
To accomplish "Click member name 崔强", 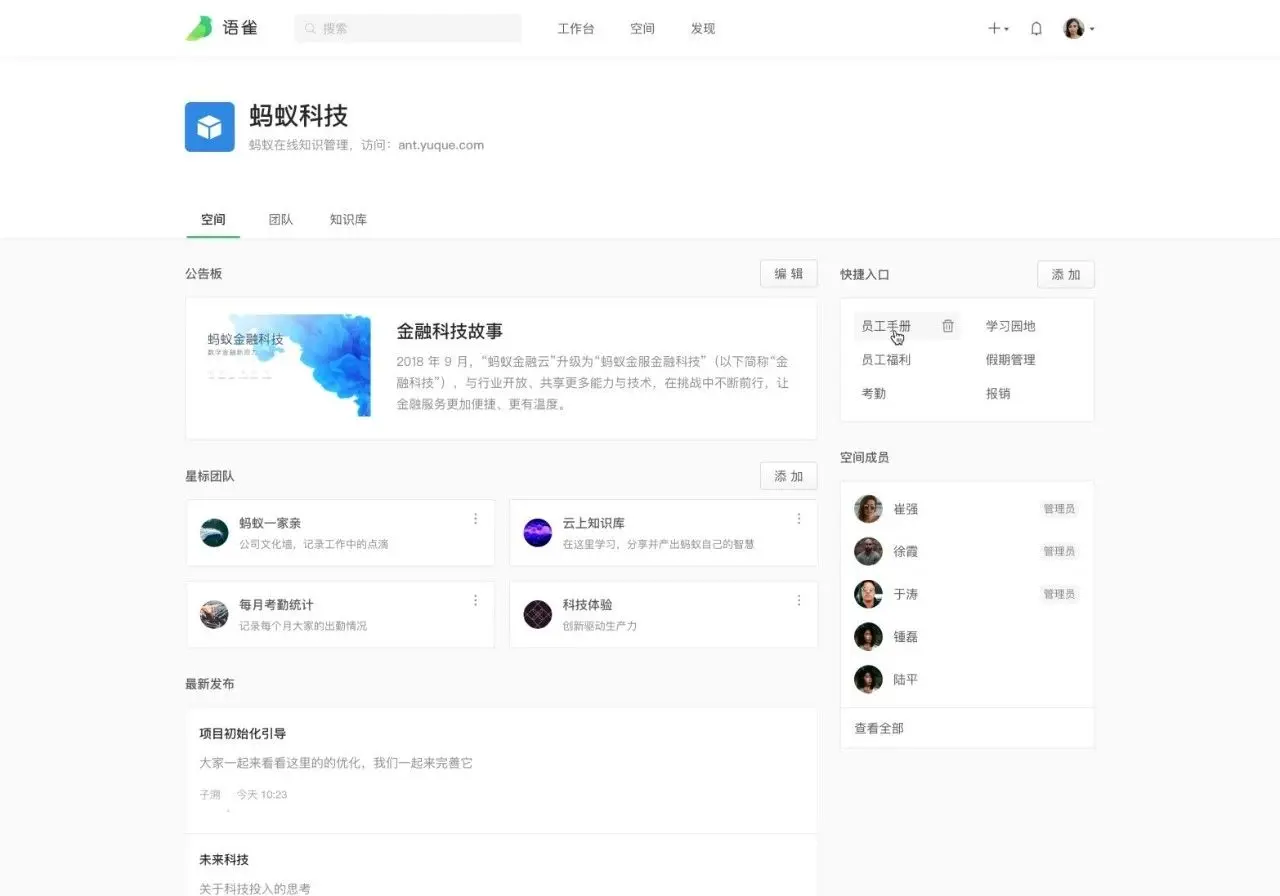I will tap(906, 509).
